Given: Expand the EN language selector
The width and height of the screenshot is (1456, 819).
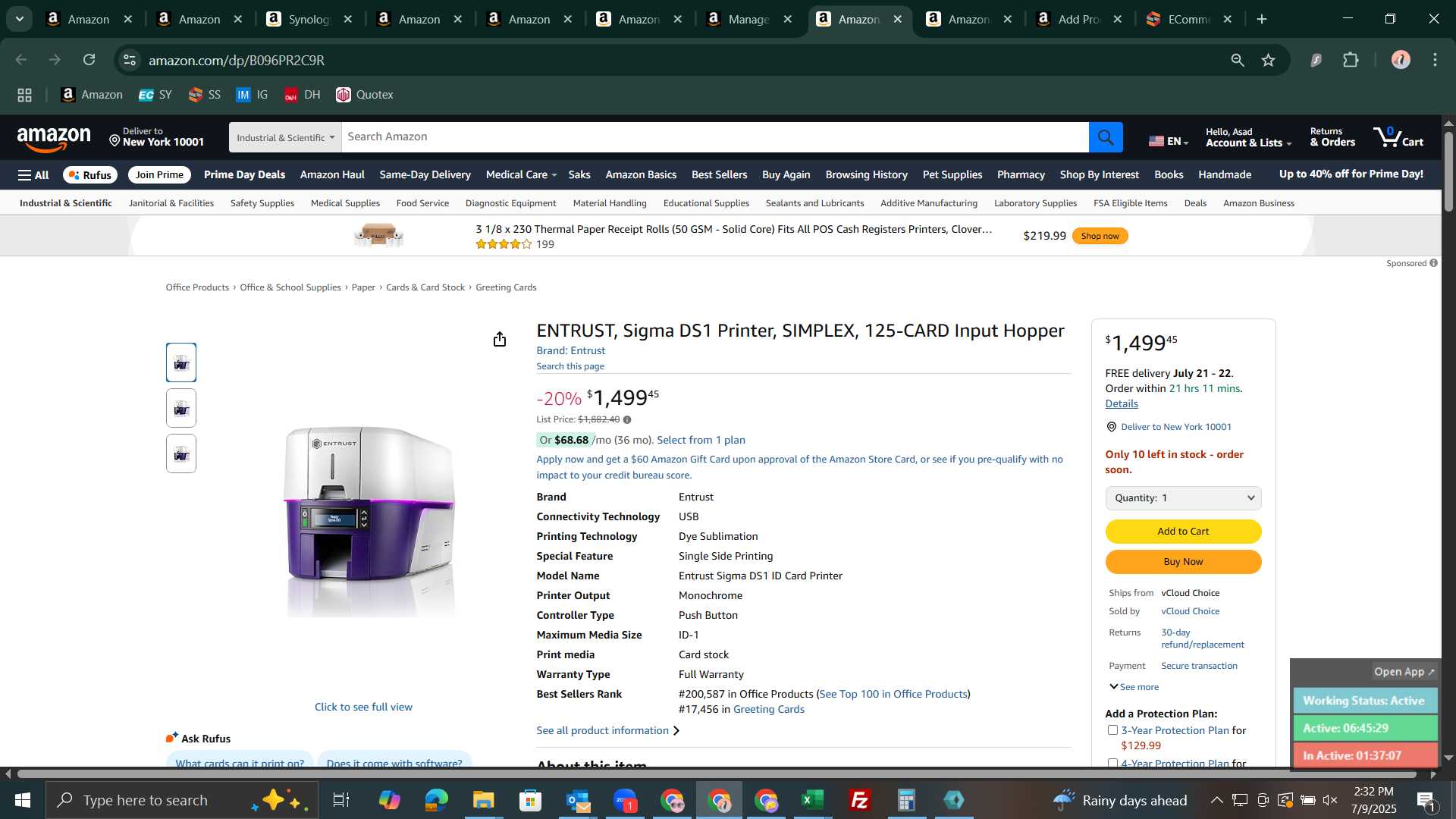Looking at the screenshot, I should 1169,141.
